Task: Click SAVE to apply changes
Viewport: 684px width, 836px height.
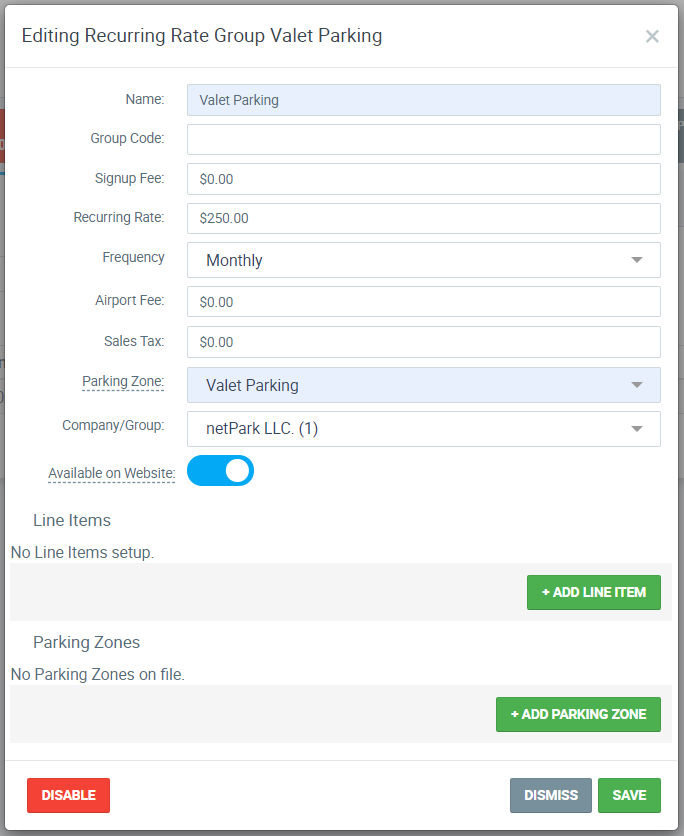Action: click(629, 795)
